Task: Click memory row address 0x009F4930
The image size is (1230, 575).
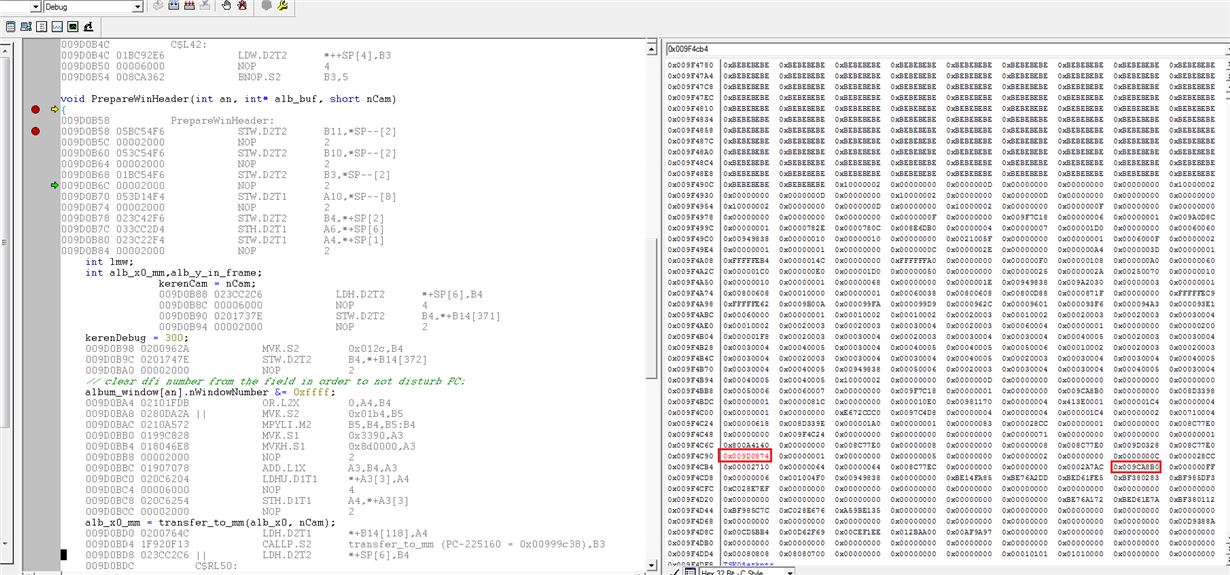Action: point(690,195)
